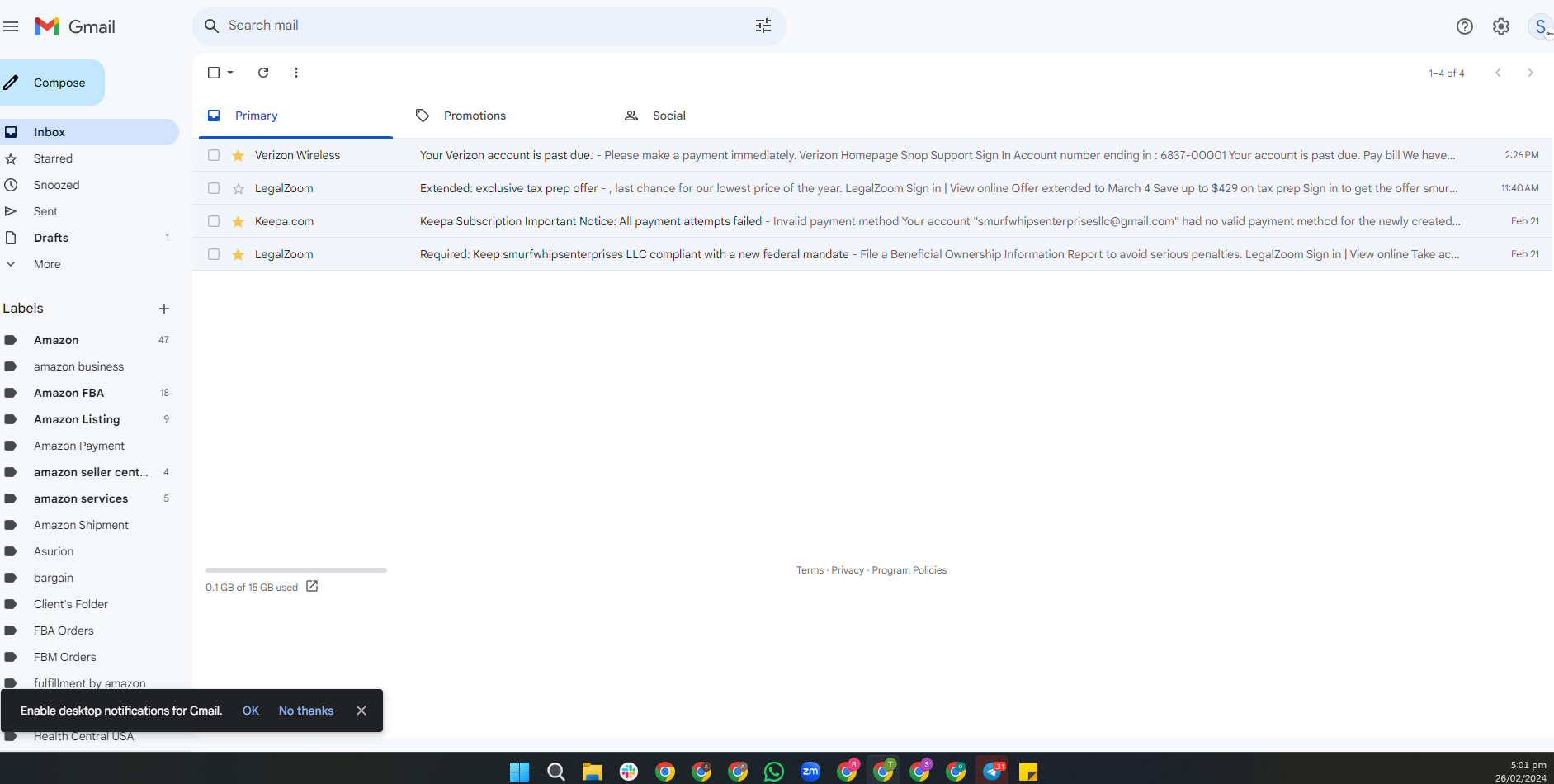Click the Refresh mail icon

[x=263, y=73]
